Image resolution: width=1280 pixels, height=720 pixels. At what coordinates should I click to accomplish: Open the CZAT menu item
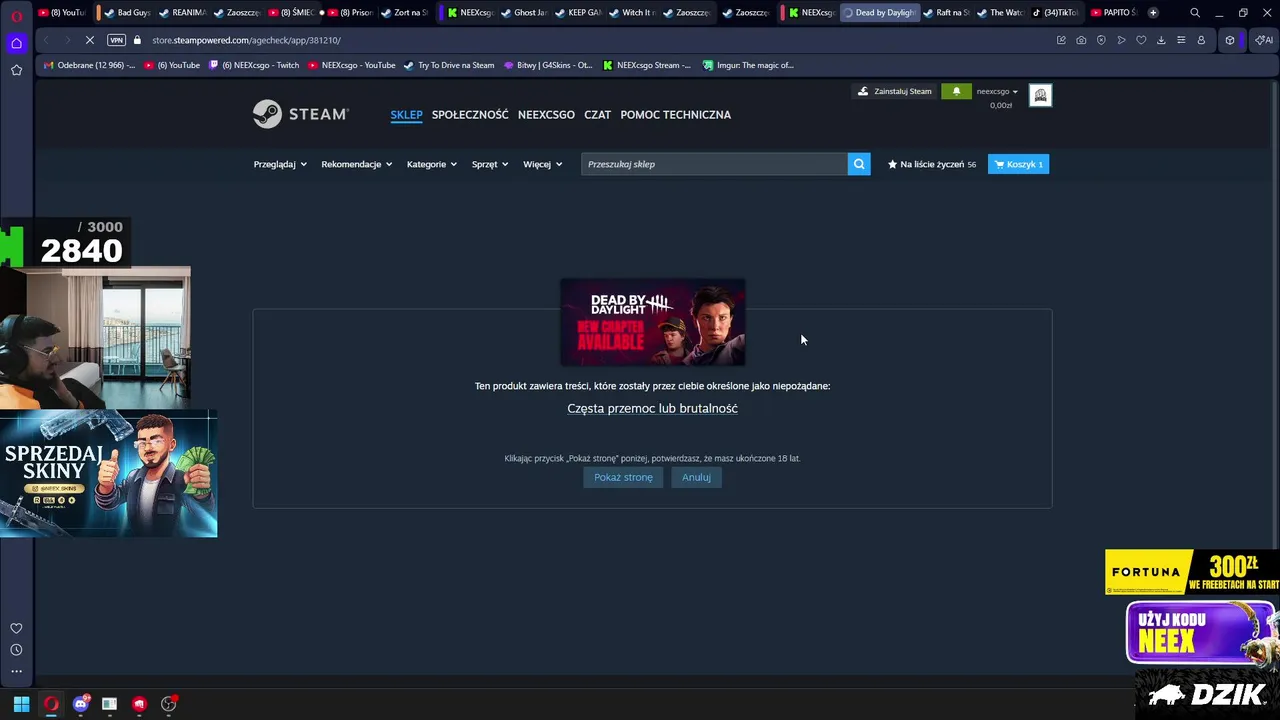(597, 115)
